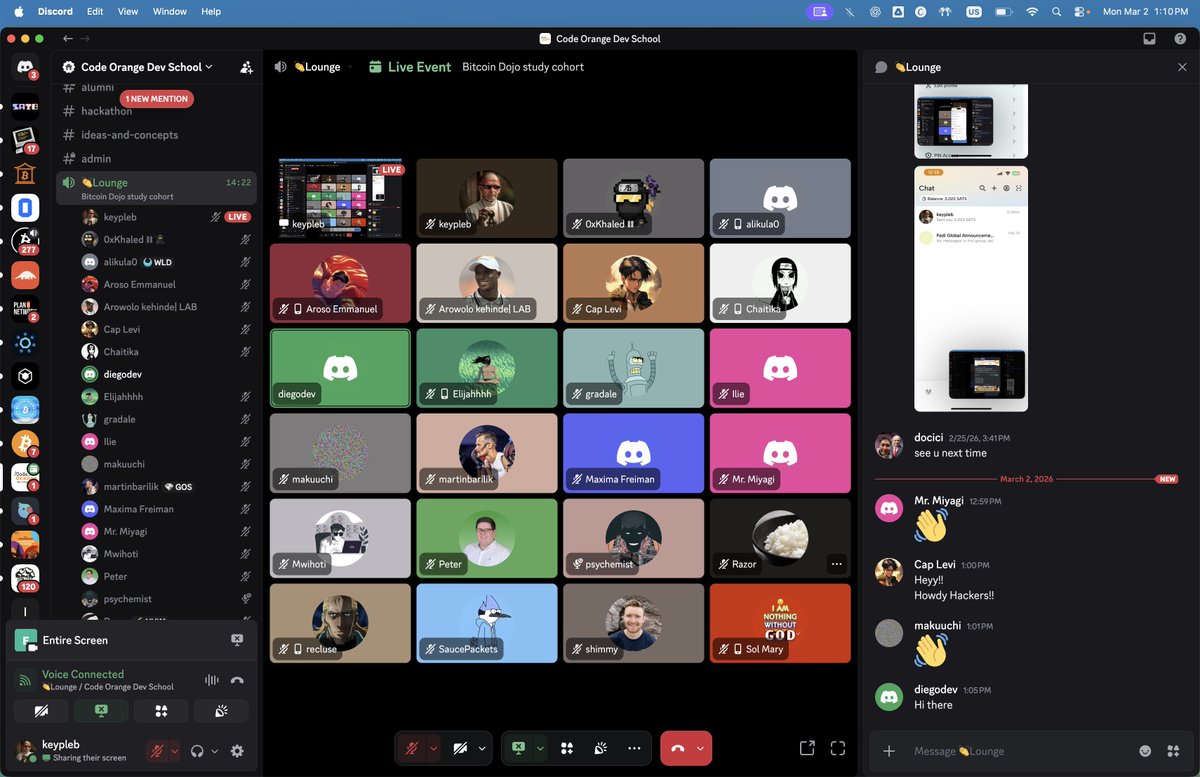Unmute microphone in the call control bar
The image size is (1200, 777).
(412, 748)
